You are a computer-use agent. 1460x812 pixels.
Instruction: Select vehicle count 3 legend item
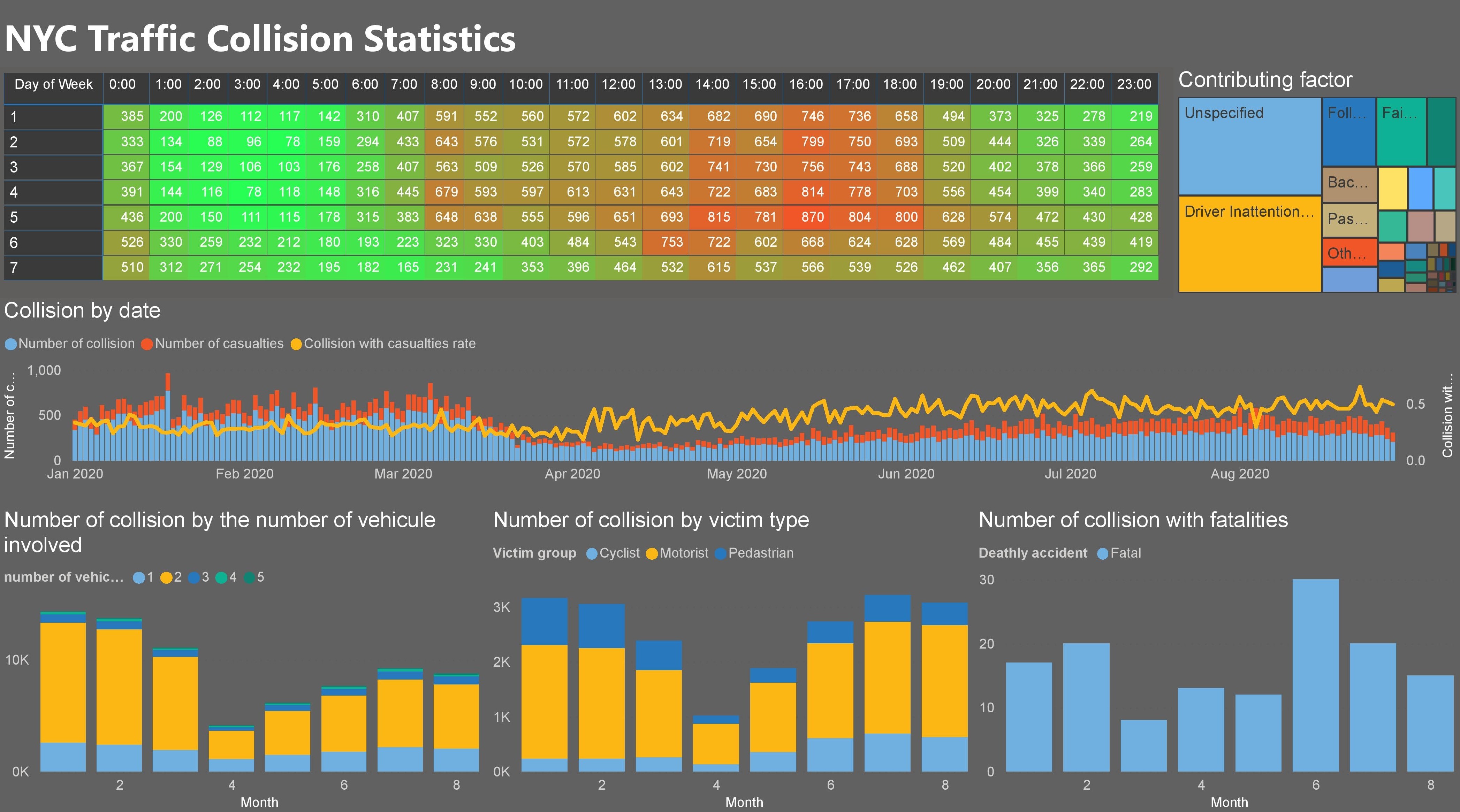(198, 577)
